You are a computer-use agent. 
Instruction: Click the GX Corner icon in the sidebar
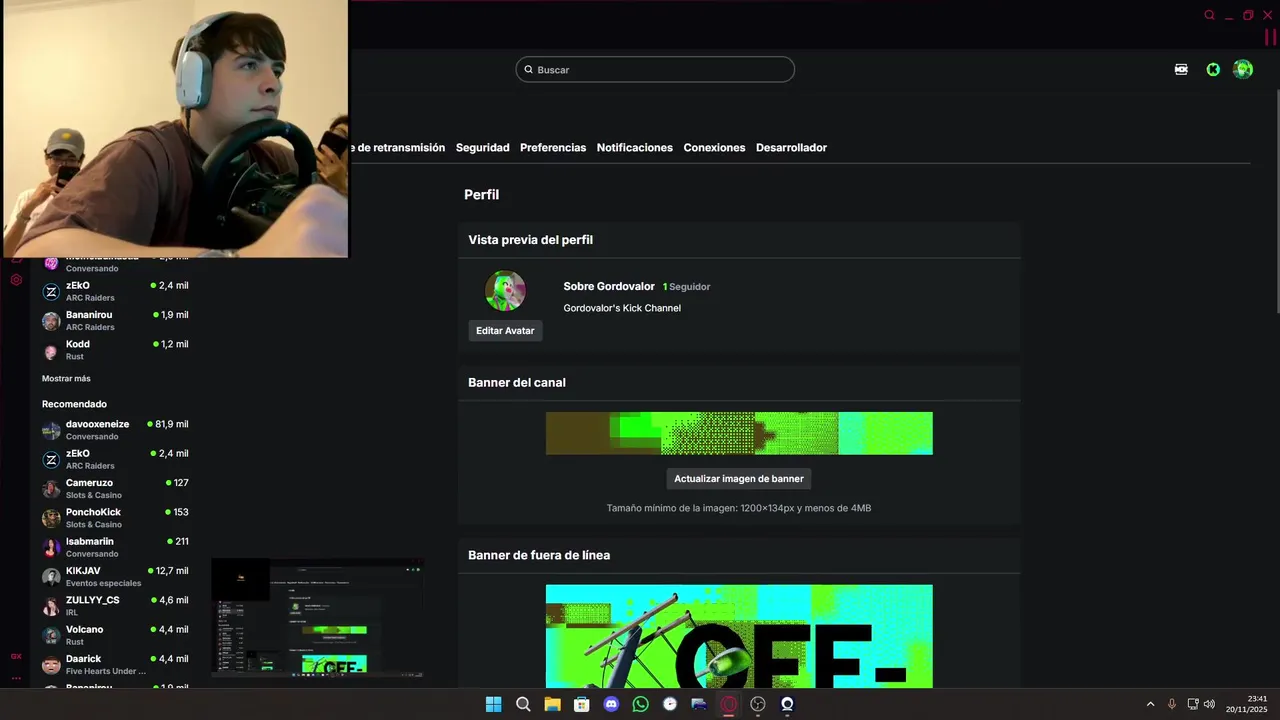[x=16, y=656]
